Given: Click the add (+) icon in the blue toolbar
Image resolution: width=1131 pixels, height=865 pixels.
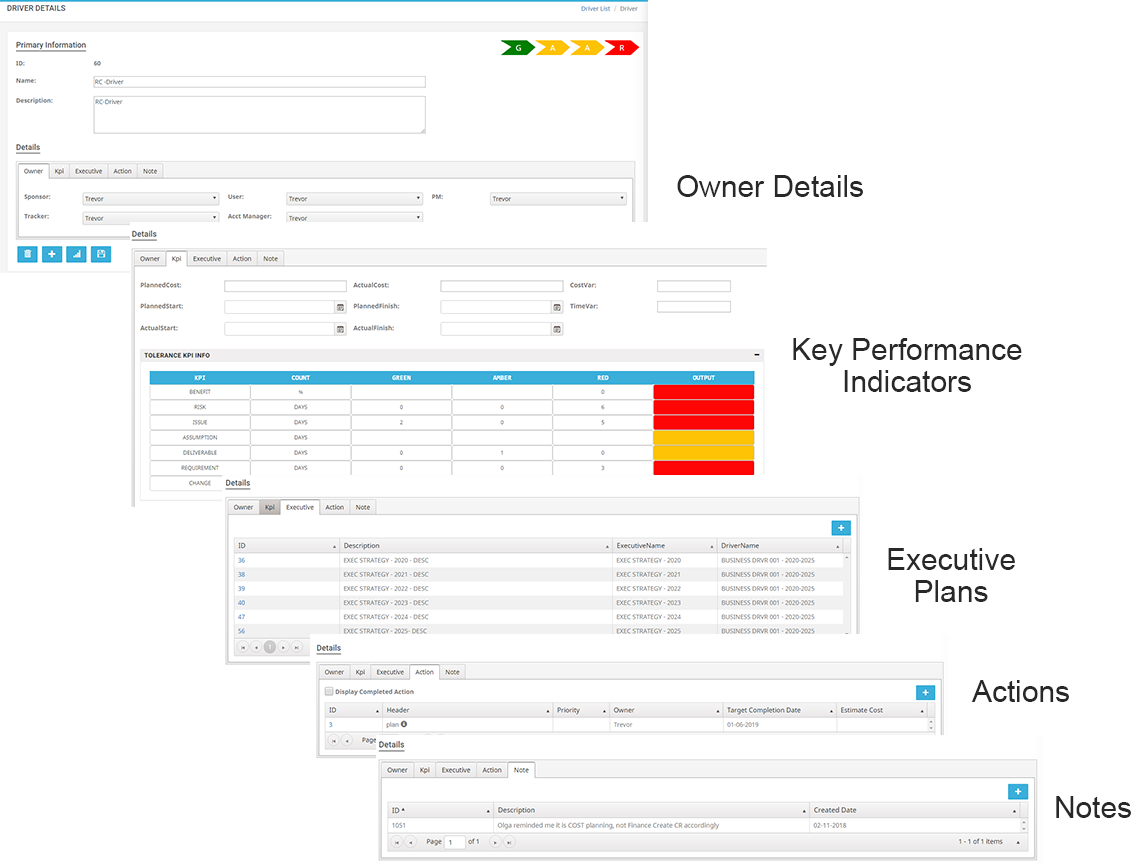Looking at the screenshot, I should point(51,254).
